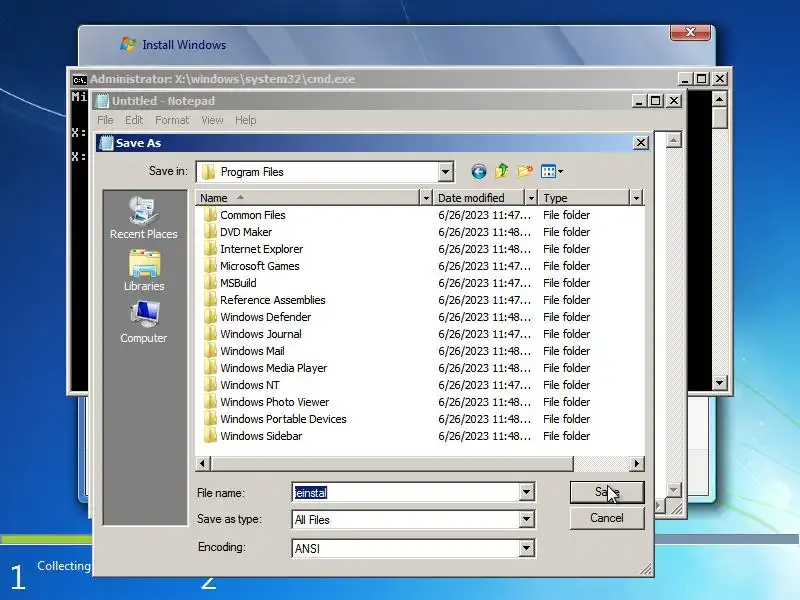Minimize the cmd.exe window
This screenshot has height=600, width=800.
click(685, 79)
